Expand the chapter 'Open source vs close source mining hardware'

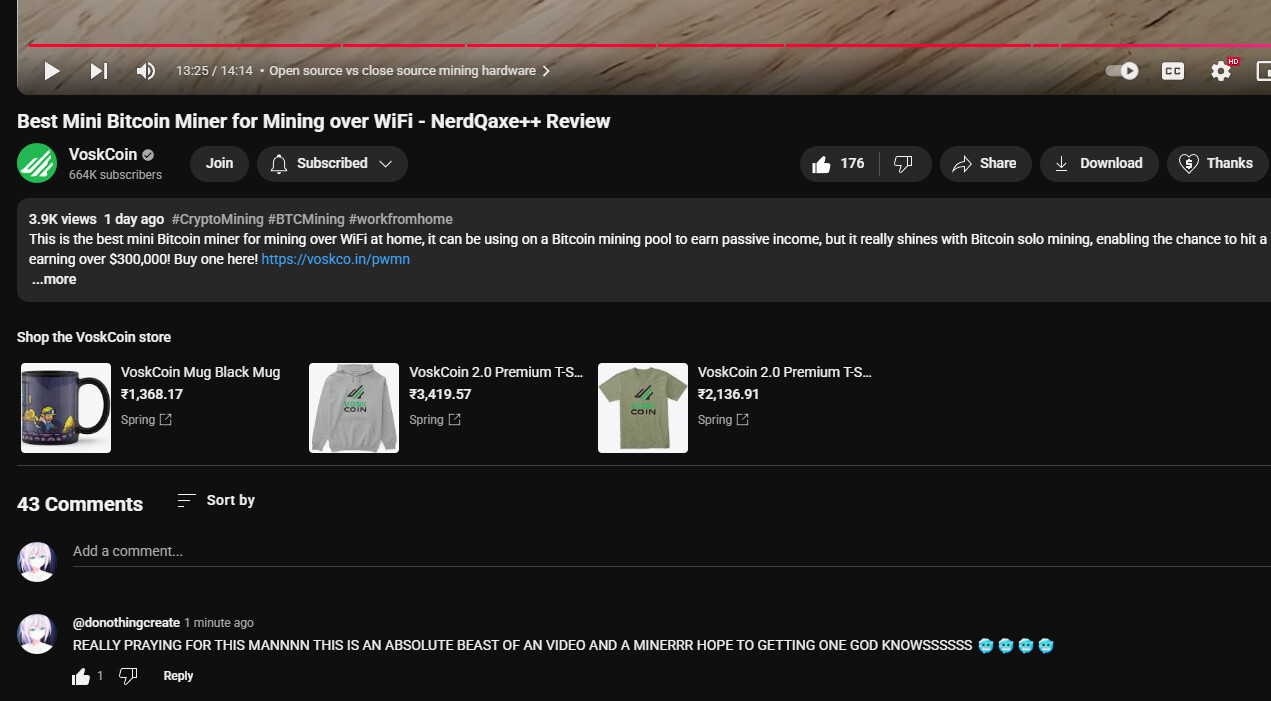pos(410,71)
